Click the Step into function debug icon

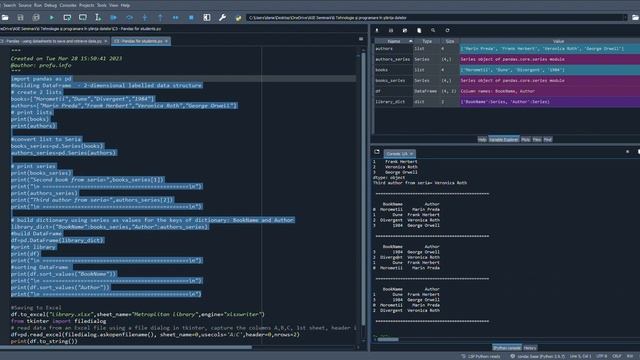coord(145,18)
